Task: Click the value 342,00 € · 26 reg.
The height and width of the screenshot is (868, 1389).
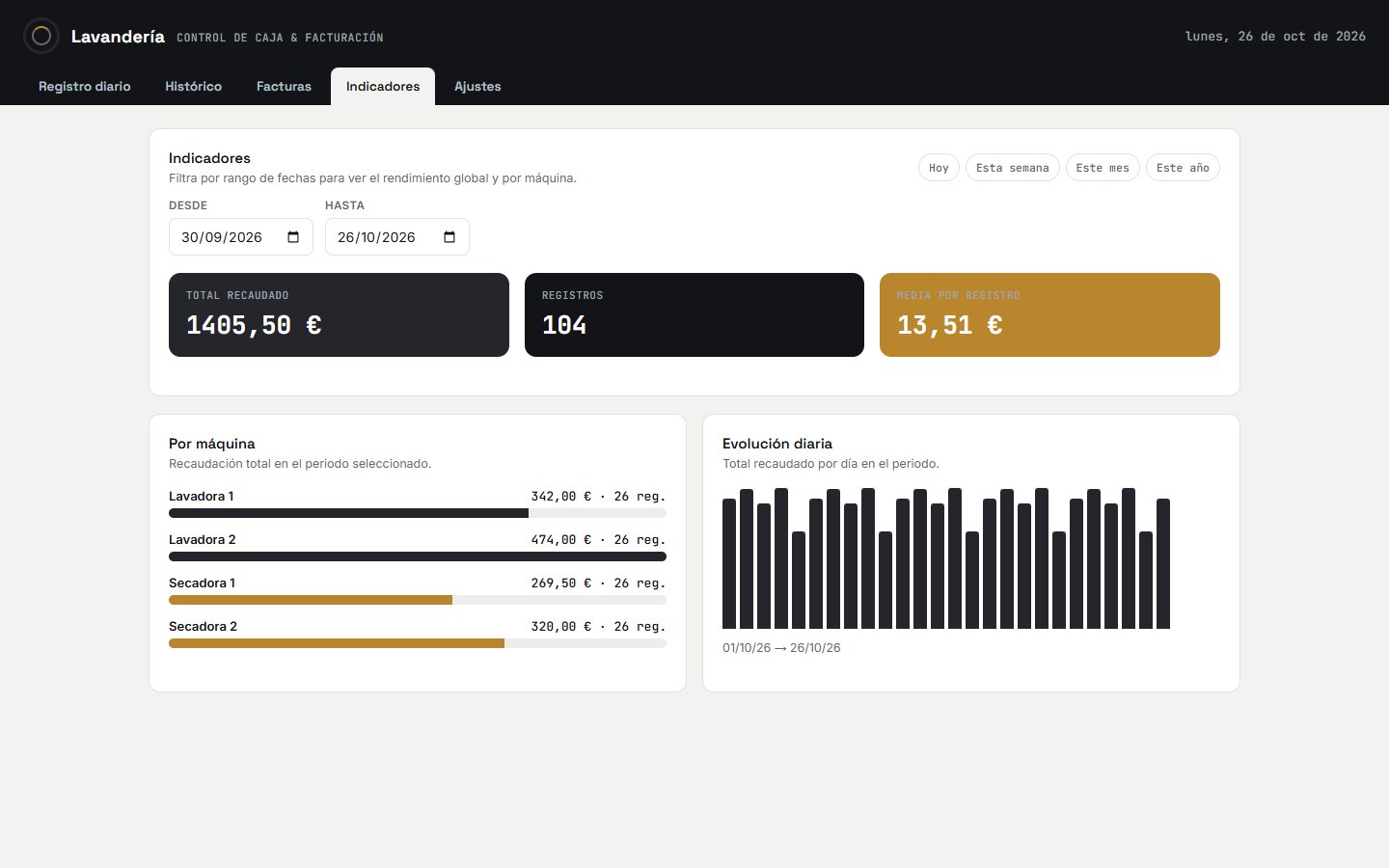Action: click(598, 496)
